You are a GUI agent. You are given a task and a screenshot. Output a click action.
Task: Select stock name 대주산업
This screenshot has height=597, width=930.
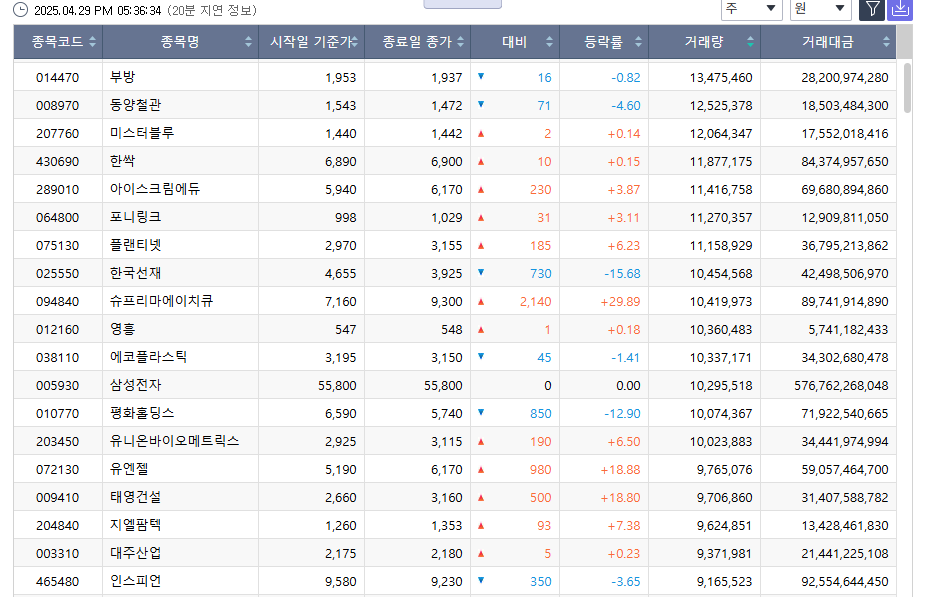135,553
